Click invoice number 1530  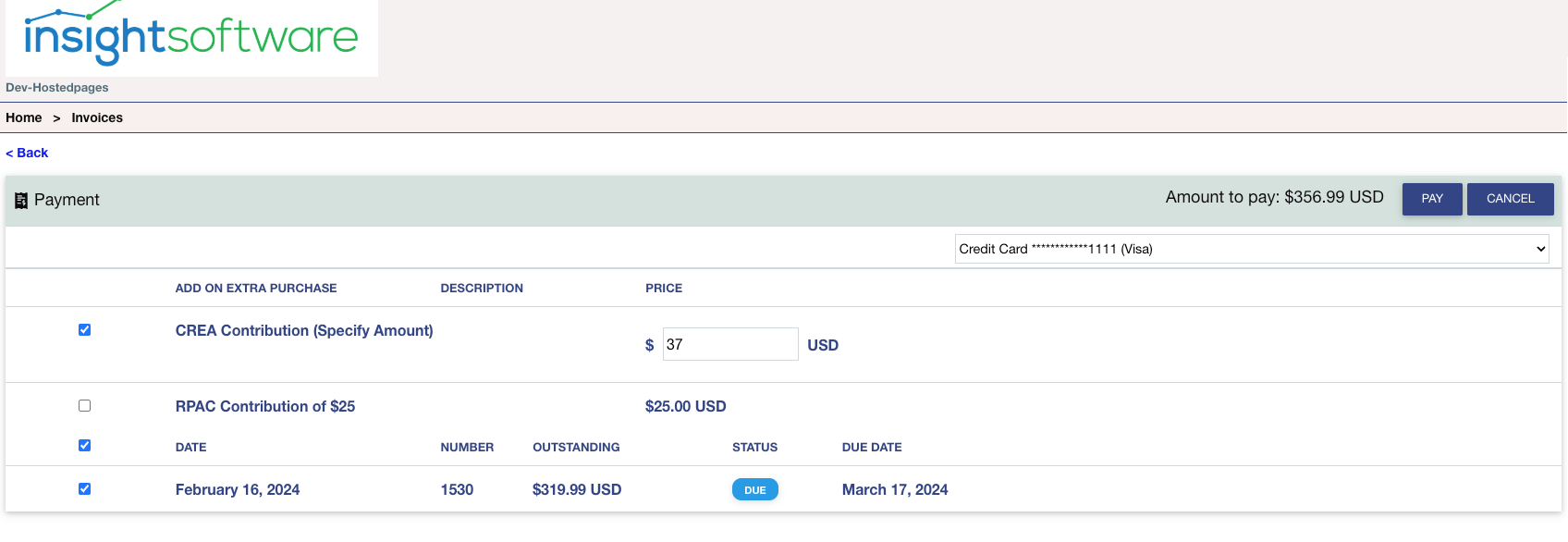click(457, 490)
